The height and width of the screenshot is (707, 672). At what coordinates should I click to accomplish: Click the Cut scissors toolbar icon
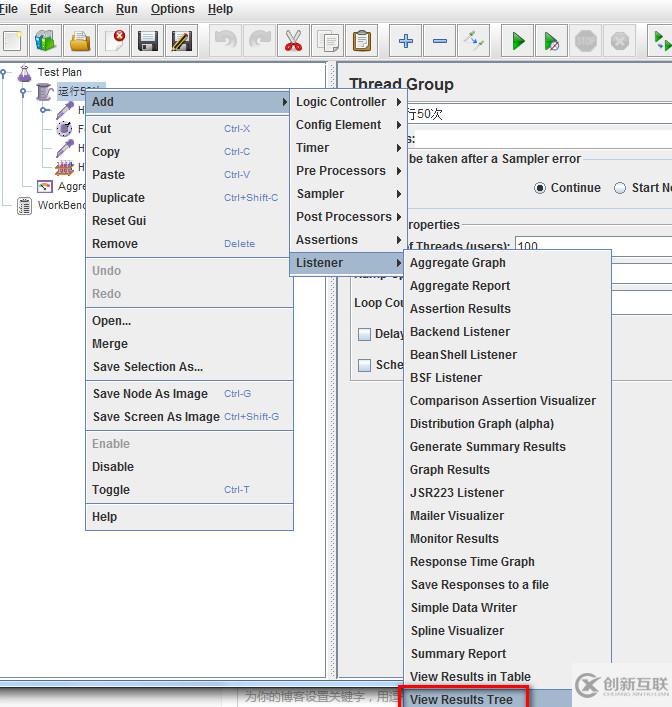point(293,41)
